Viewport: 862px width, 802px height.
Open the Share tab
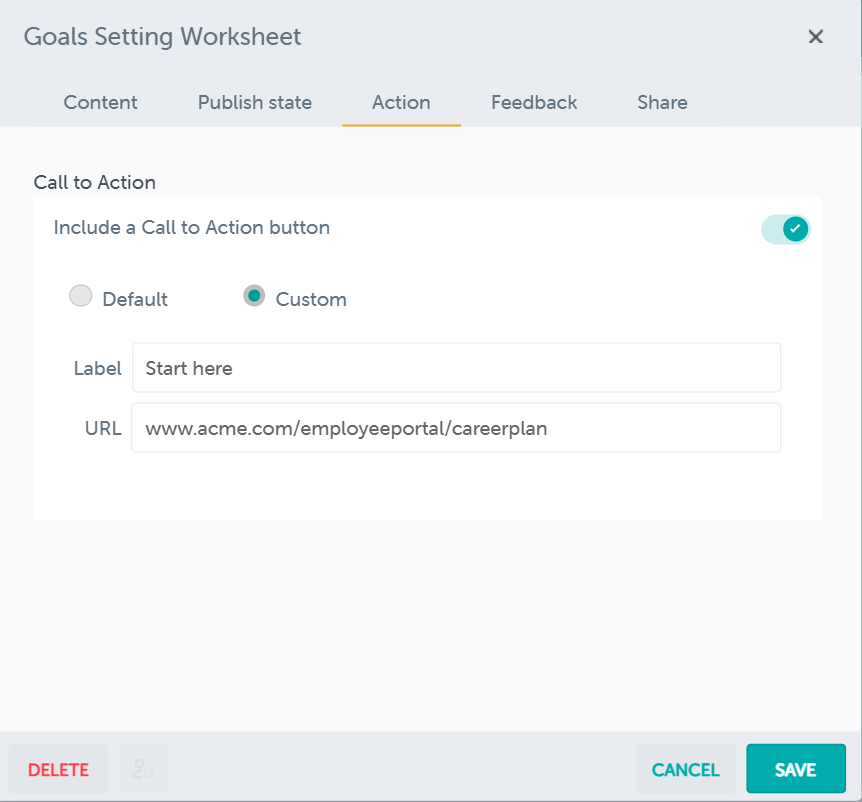click(662, 102)
